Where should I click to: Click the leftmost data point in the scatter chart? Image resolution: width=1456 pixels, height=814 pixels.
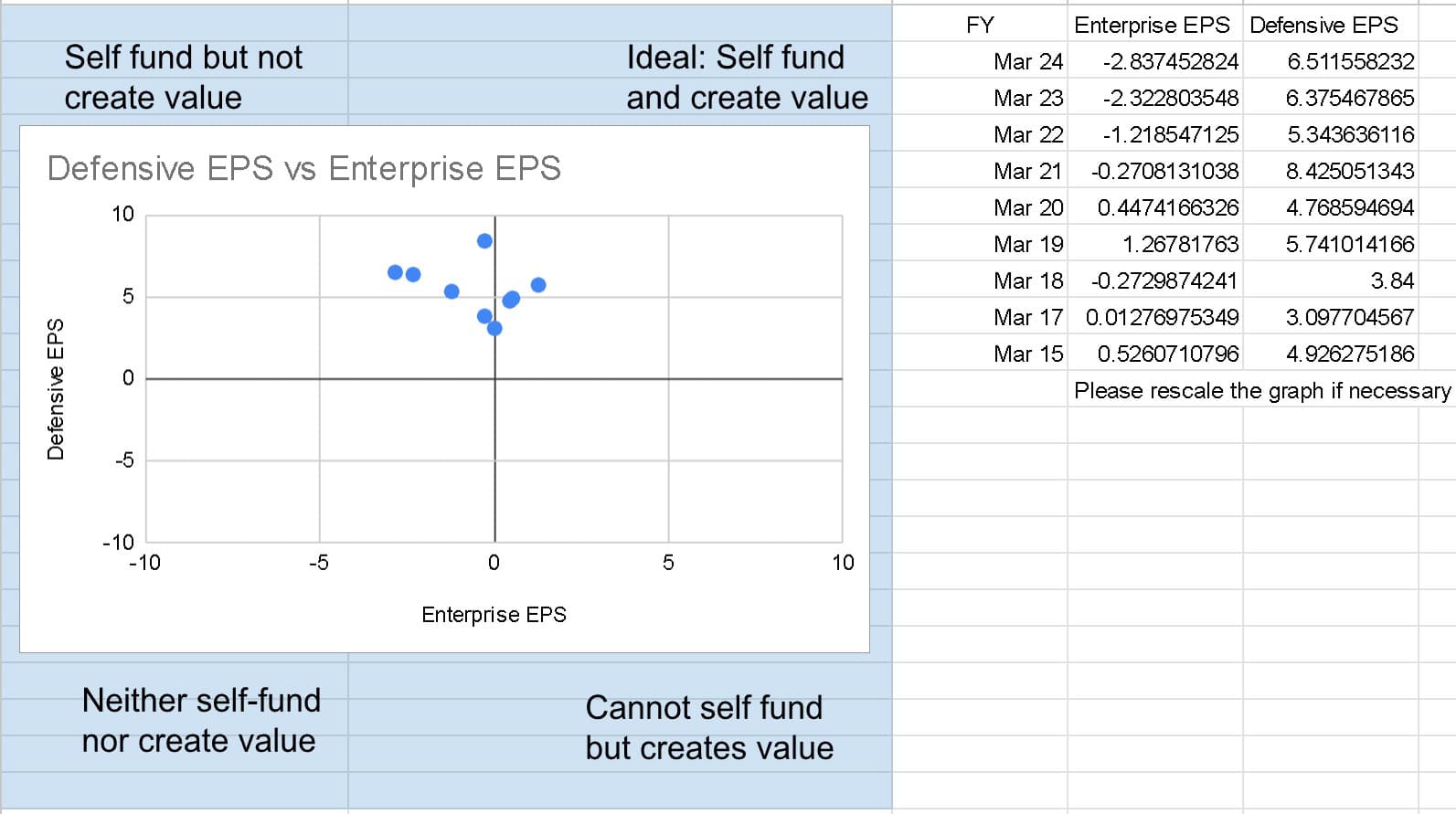tap(395, 272)
